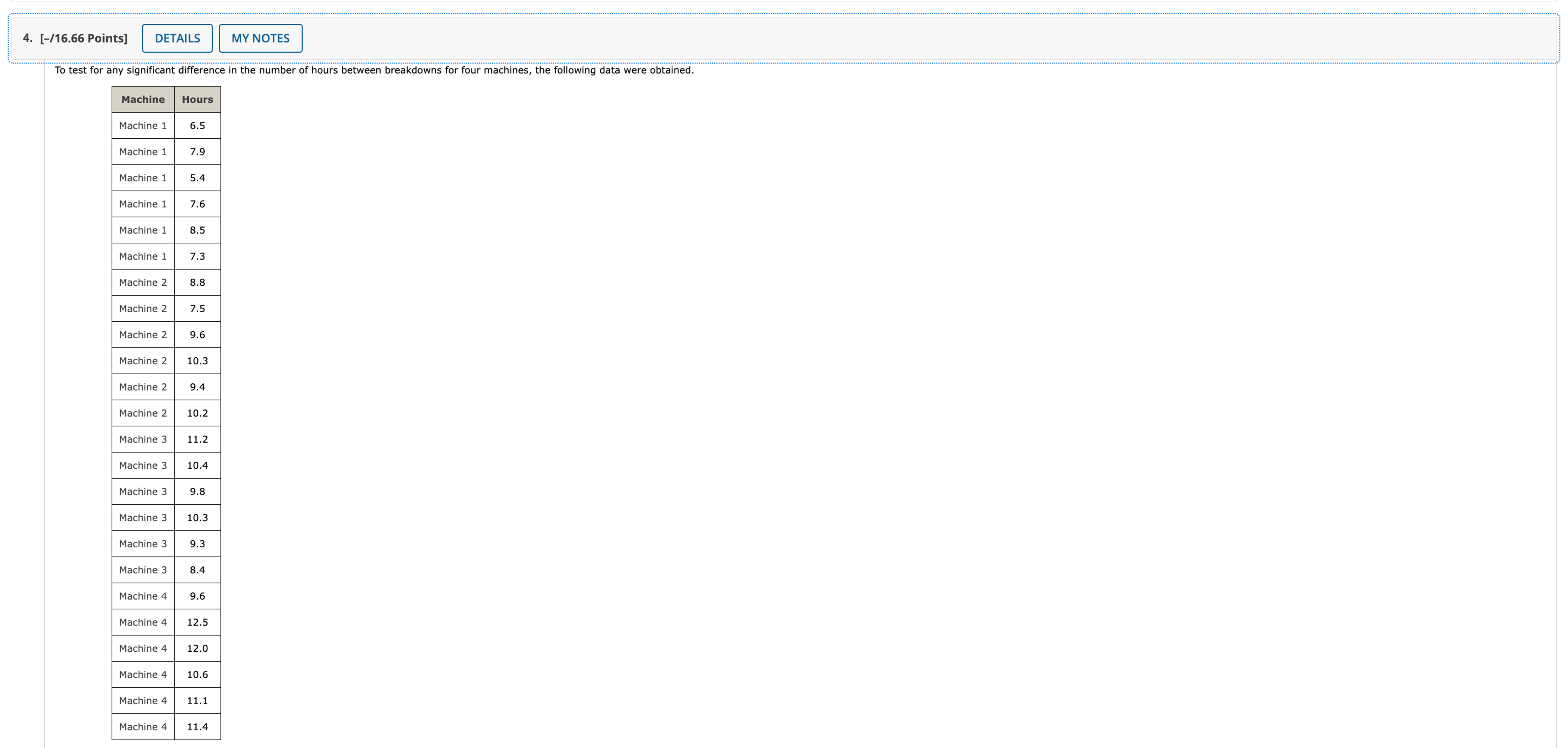Click question 4 points label

75,38
